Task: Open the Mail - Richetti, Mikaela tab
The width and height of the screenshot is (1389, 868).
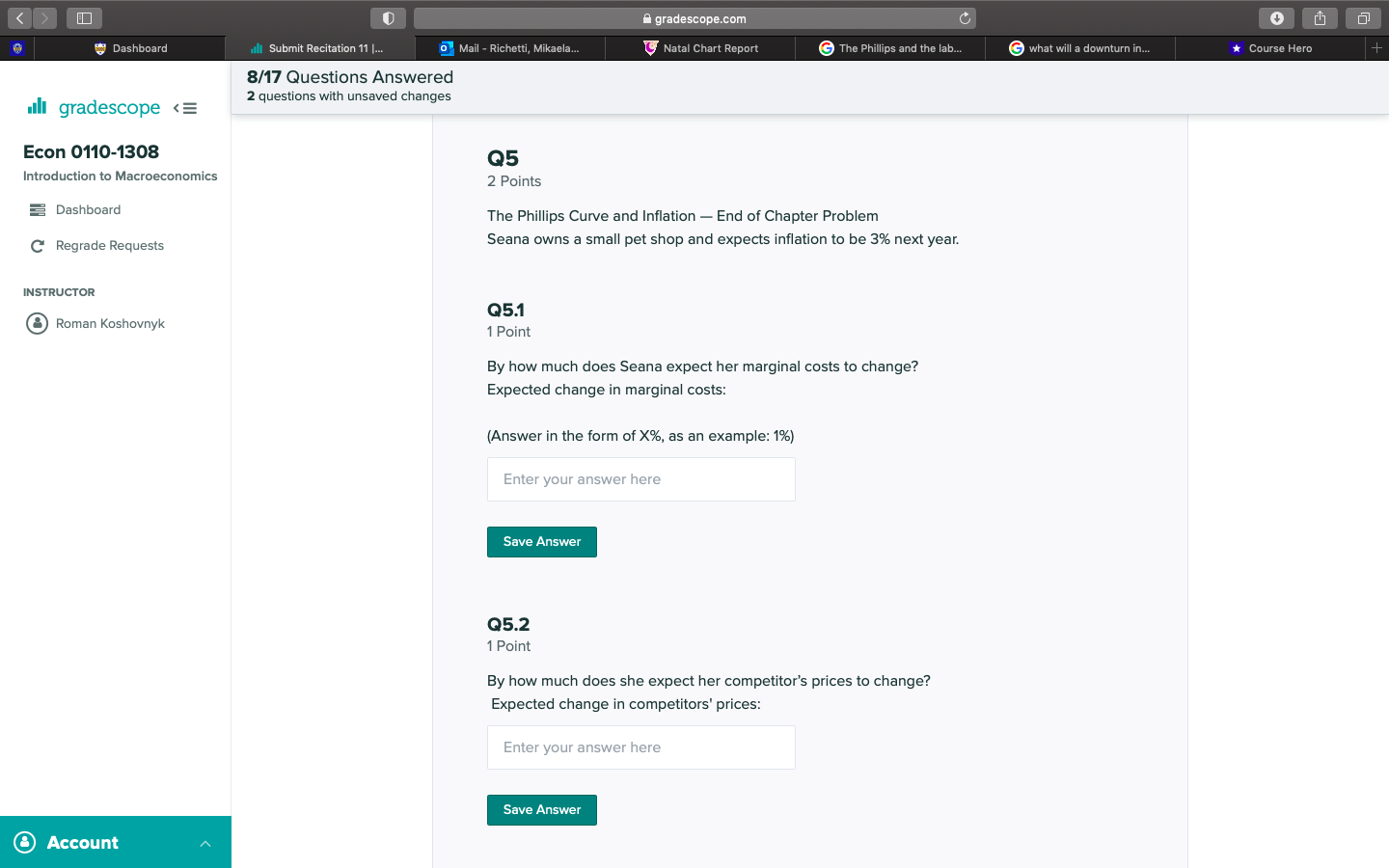Action: point(511,47)
